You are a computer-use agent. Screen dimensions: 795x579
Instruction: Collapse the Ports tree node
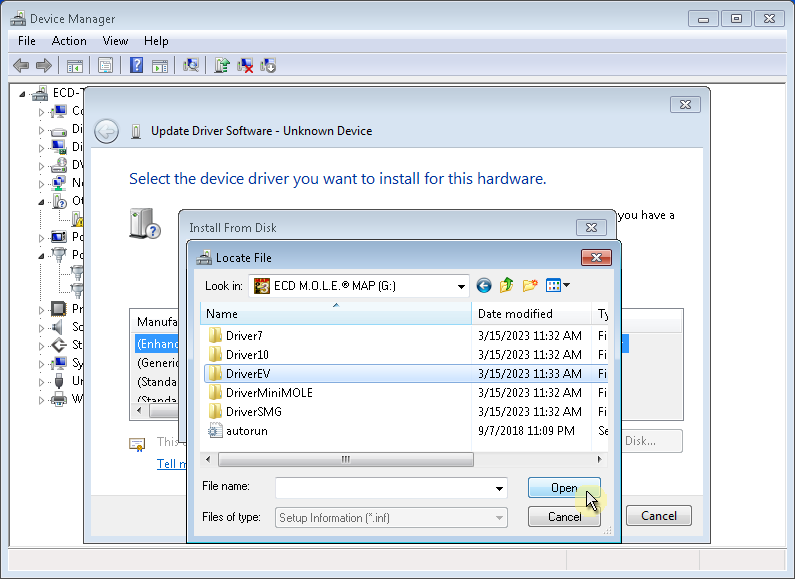pyautogui.click(x=42, y=256)
